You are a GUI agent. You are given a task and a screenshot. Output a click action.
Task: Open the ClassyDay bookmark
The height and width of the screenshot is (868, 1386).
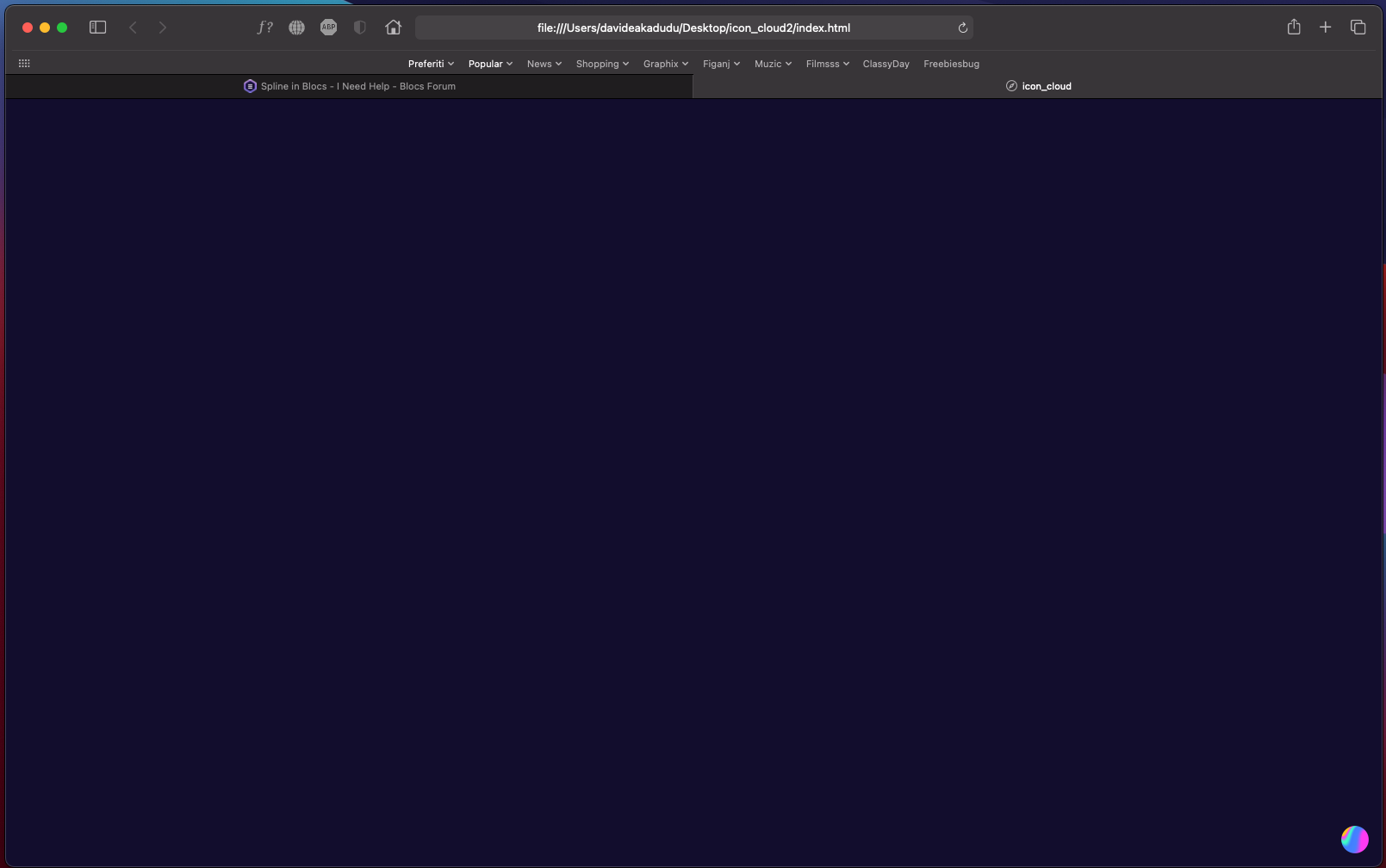(886, 64)
